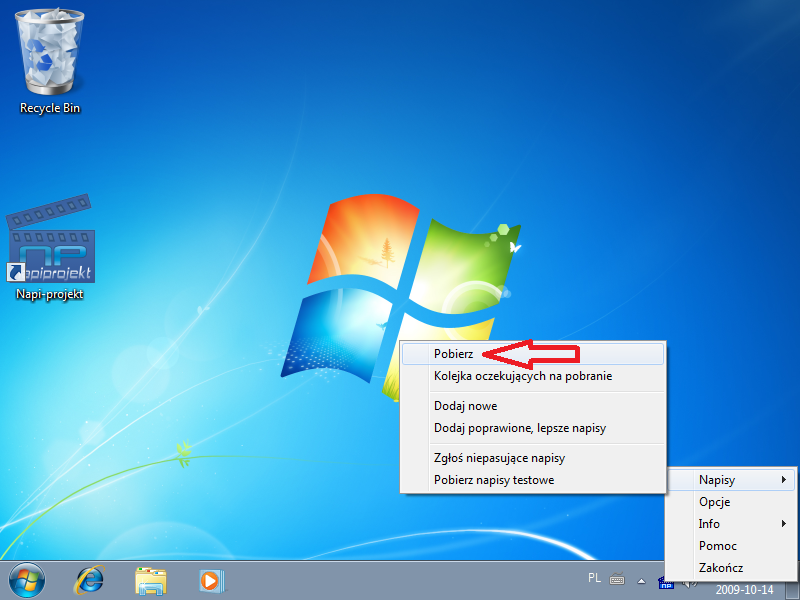This screenshot has width=800, height=600.
Task: Expand the Info submenu entry
Action: [x=731, y=524]
